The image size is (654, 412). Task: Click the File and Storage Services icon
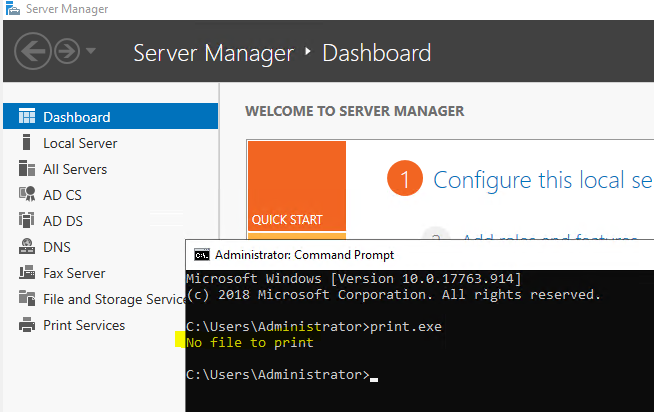coord(27,299)
